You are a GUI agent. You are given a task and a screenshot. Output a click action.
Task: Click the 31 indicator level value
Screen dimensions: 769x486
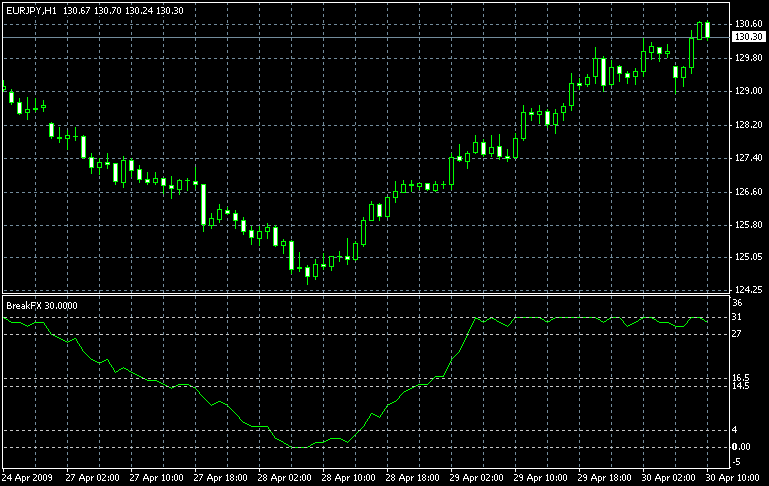coord(737,317)
